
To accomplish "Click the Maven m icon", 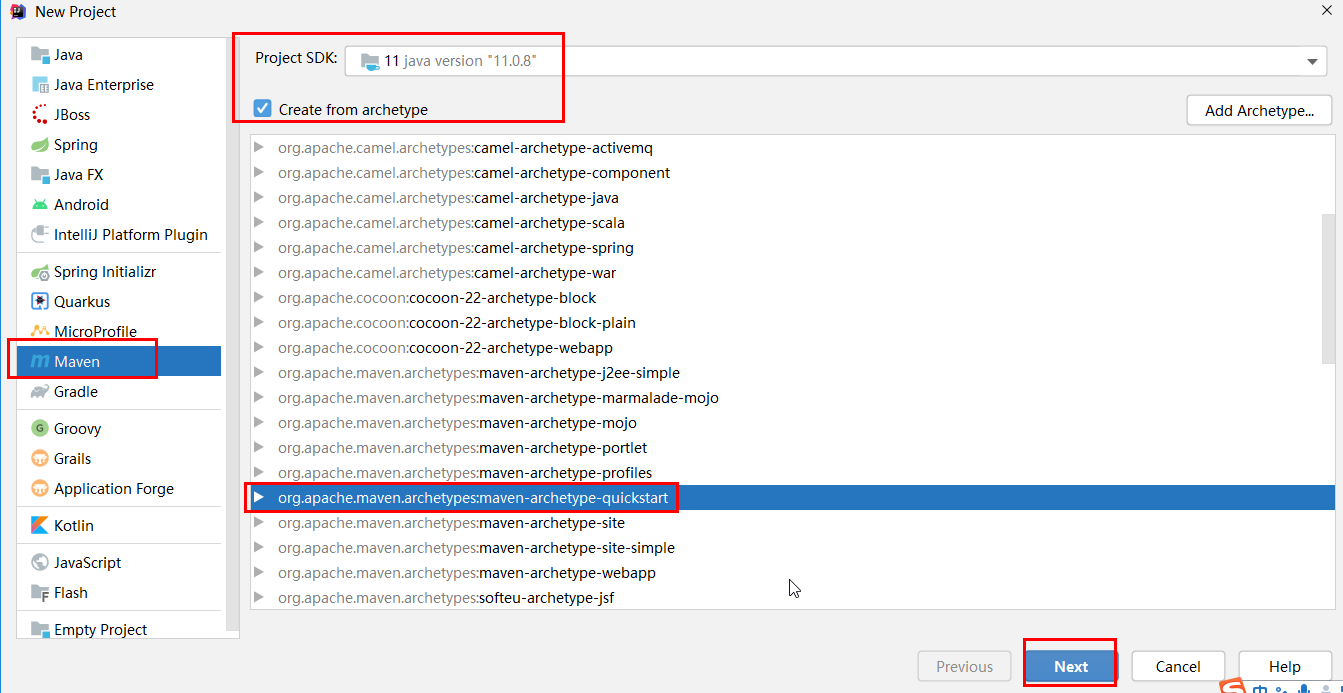I will click(40, 362).
